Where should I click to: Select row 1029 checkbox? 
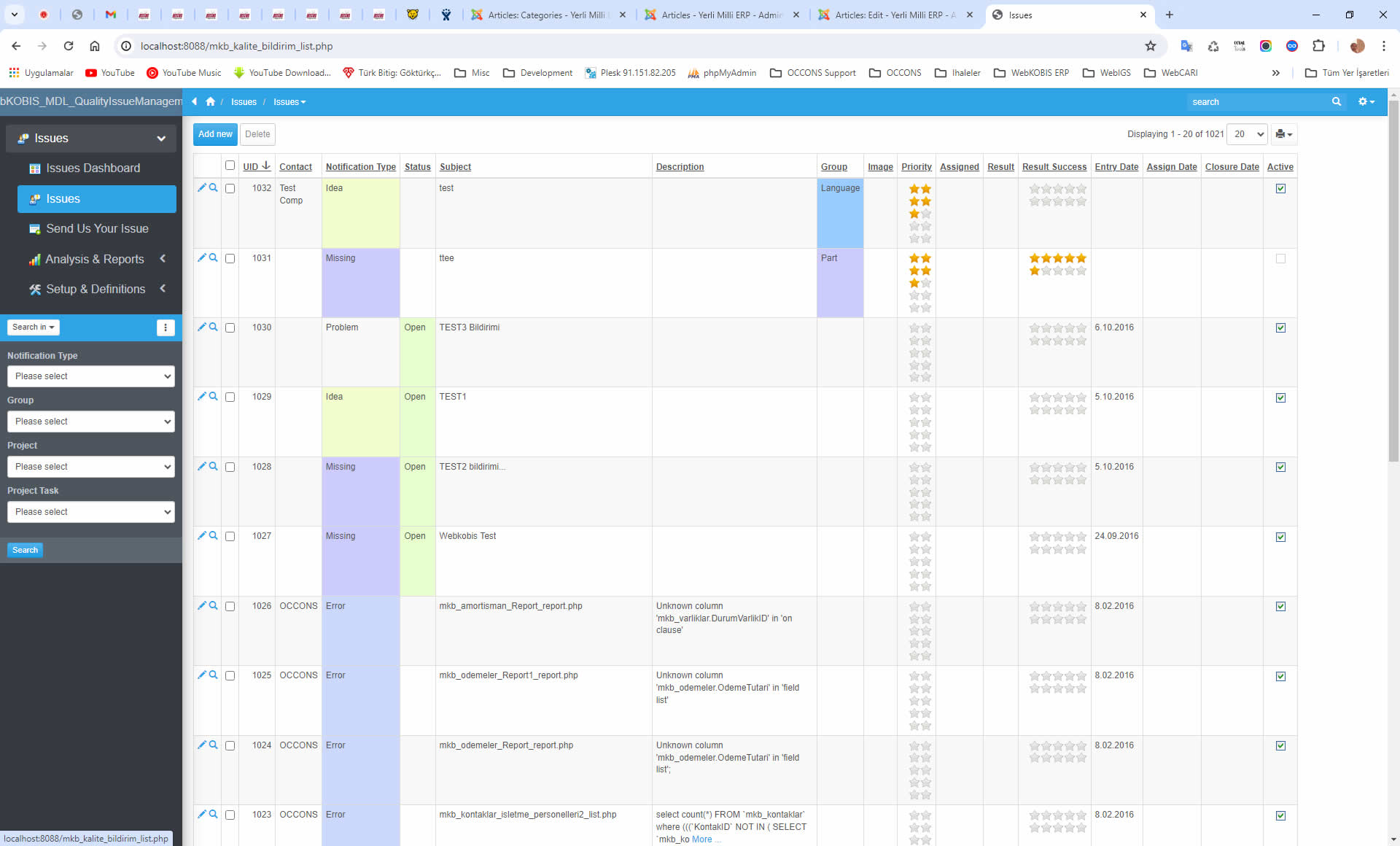[x=230, y=397]
